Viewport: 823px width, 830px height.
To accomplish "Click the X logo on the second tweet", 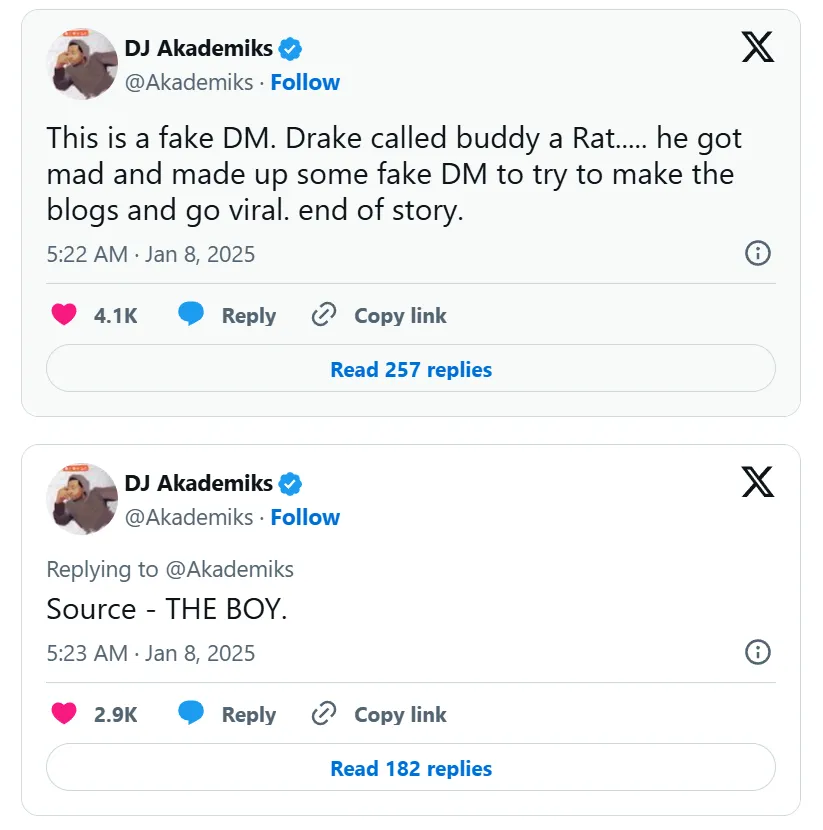I will click(758, 483).
